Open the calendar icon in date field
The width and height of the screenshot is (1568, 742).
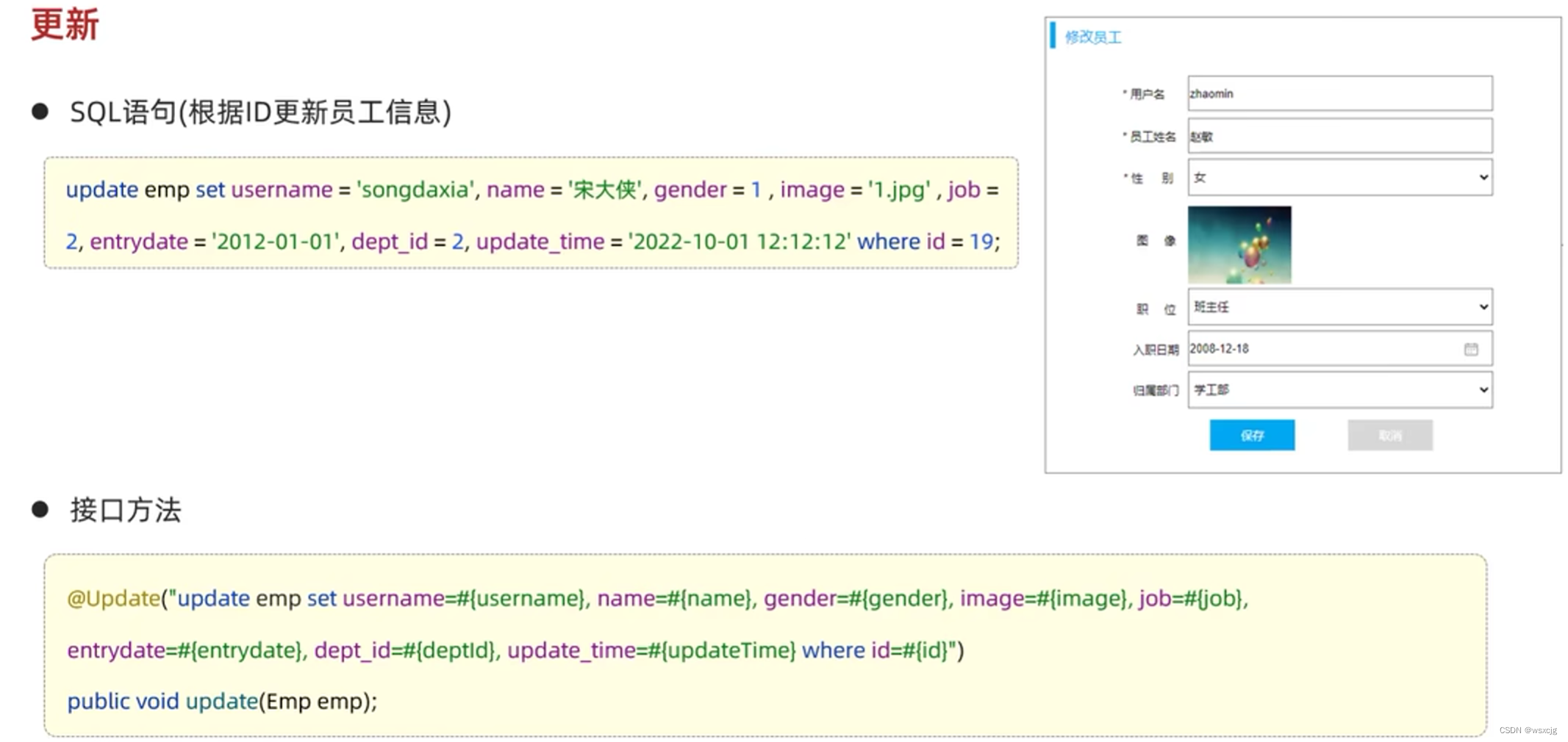(1471, 349)
